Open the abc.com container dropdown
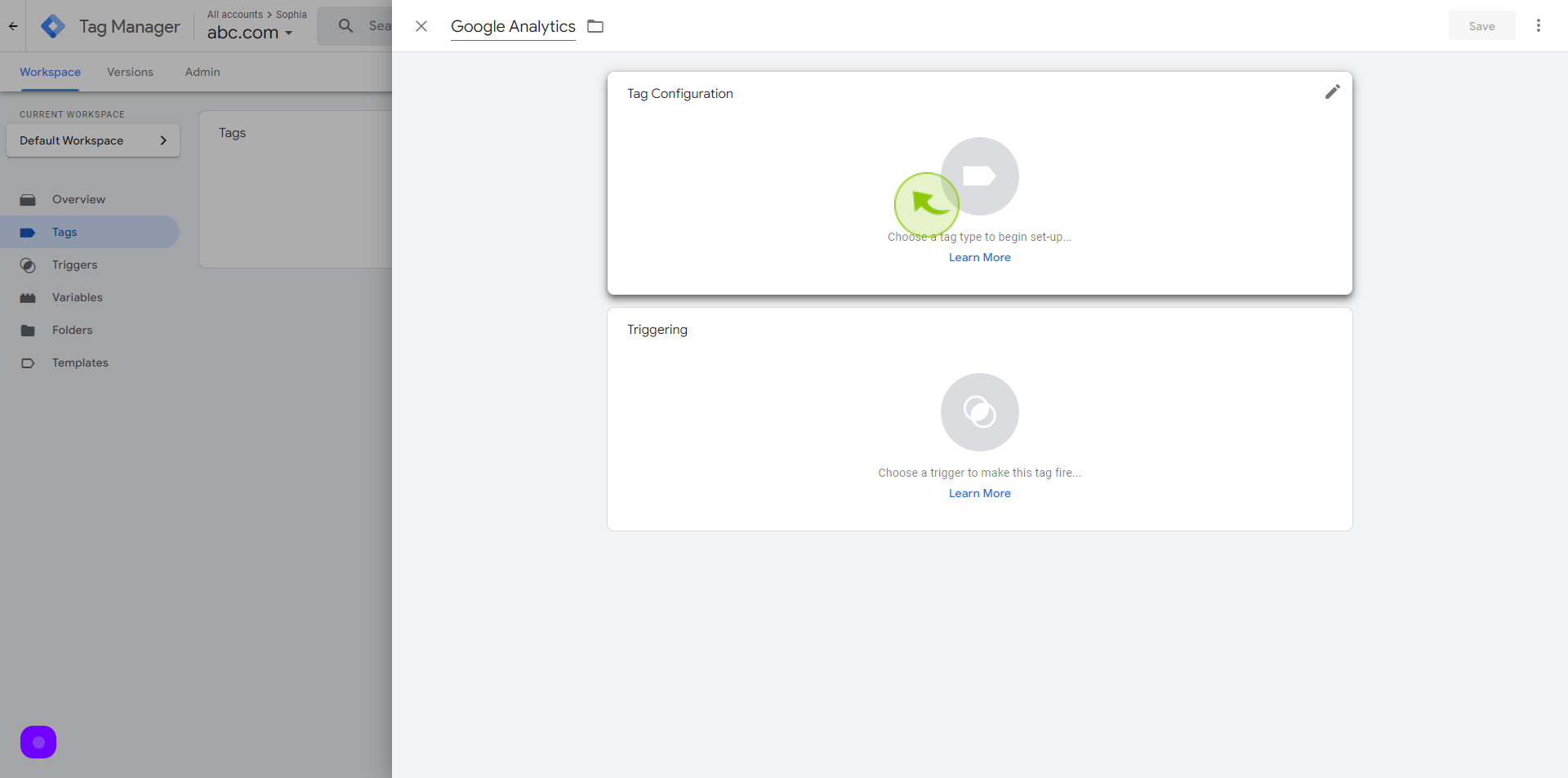The height and width of the screenshot is (778, 1568). pyautogui.click(x=249, y=33)
